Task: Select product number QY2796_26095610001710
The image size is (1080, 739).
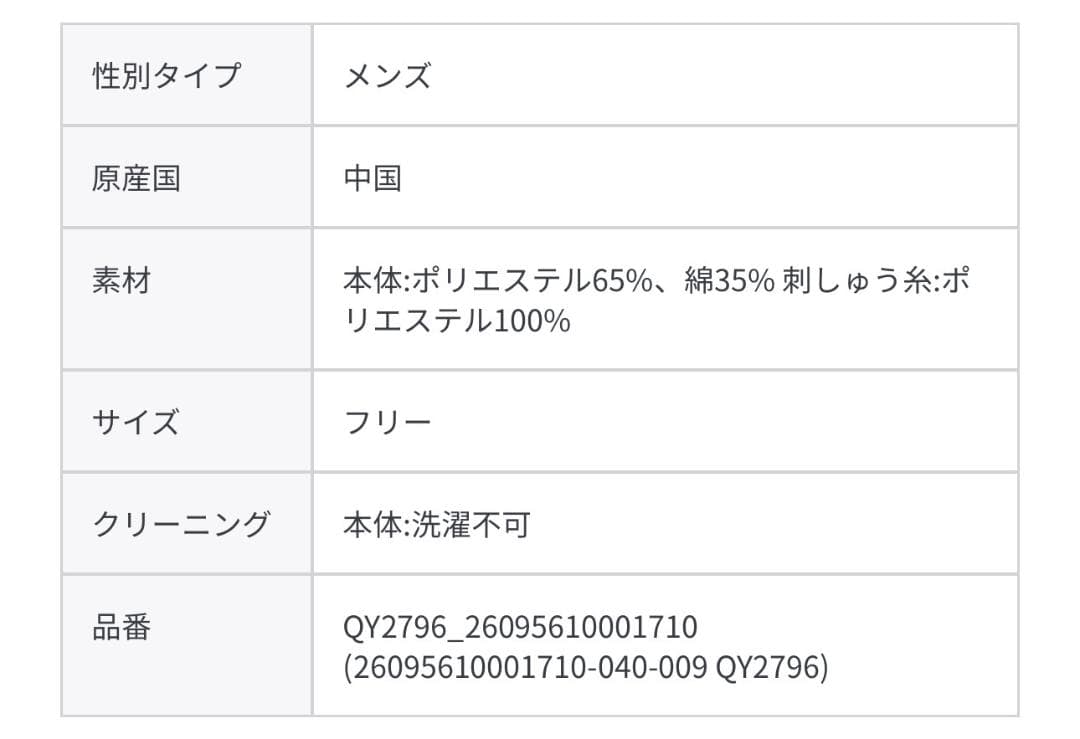Action: click(520, 627)
